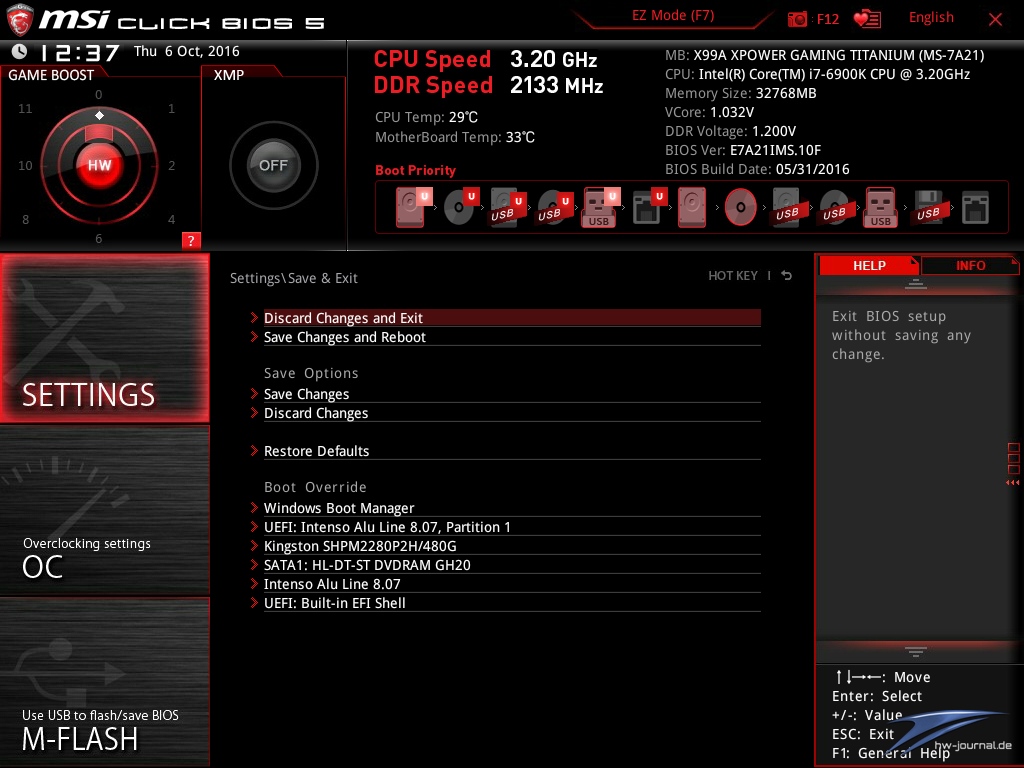Screen dimensions: 1024x768
Task: Click the MotherBoard Temp: 33°C reading
Action: point(455,137)
